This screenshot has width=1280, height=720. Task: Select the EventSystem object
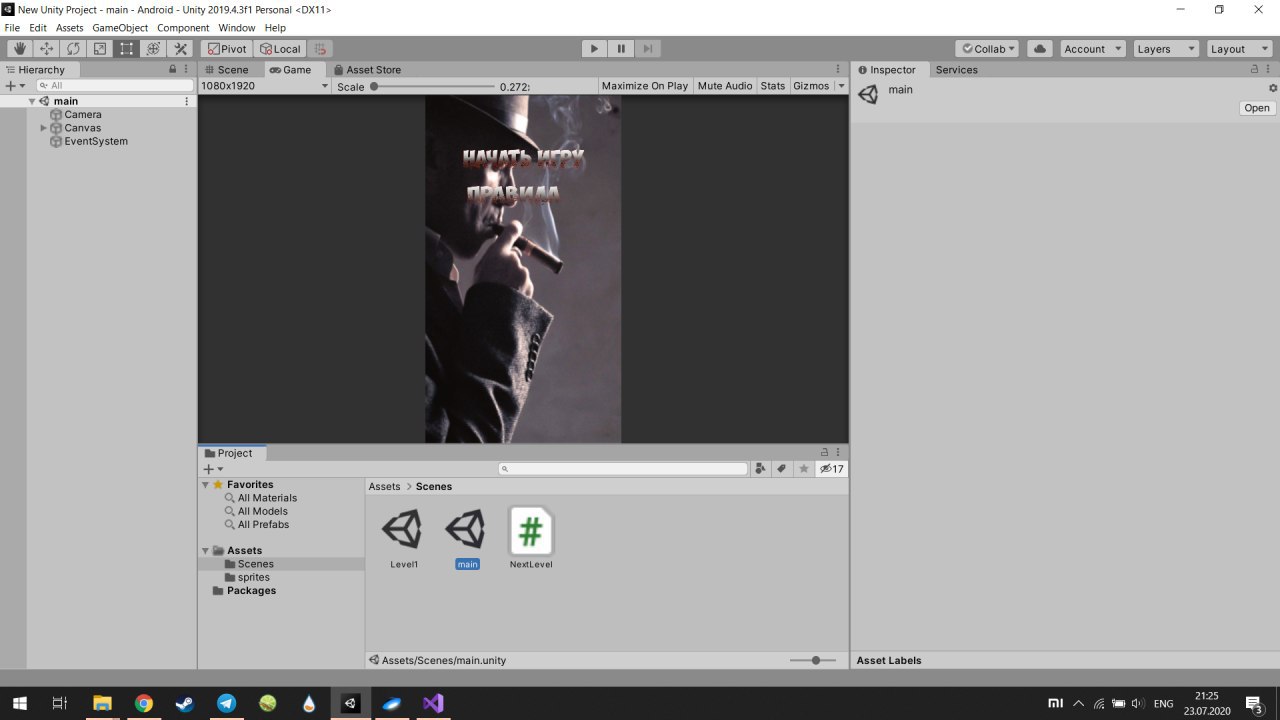coord(96,141)
